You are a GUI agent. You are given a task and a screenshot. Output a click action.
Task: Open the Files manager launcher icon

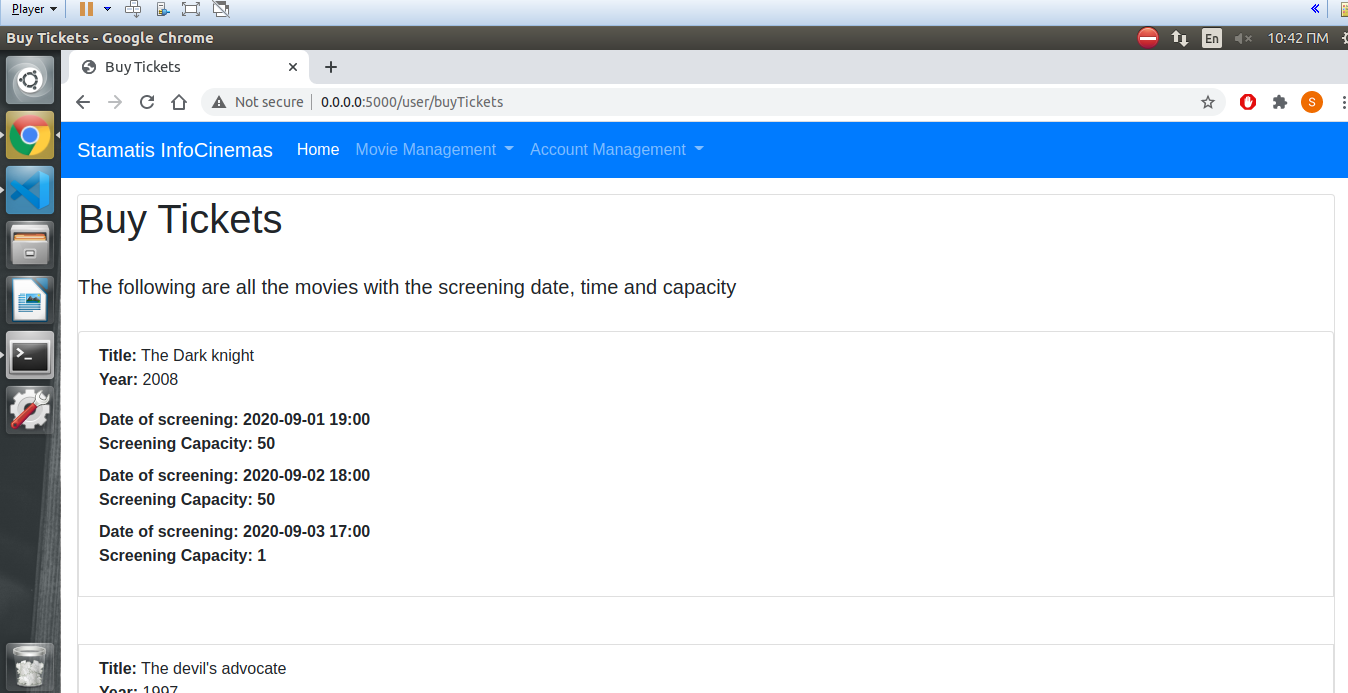click(30, 245)
